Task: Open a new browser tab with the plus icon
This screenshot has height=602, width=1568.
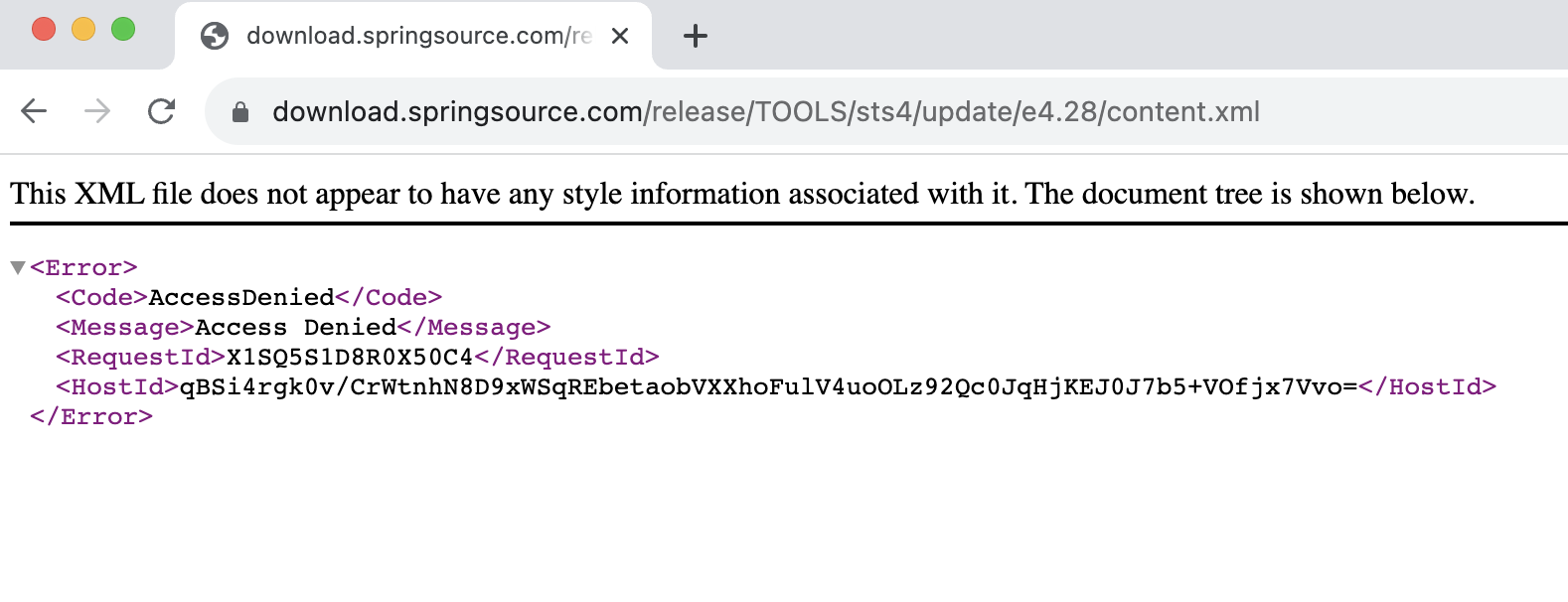Action: [696, 35]
